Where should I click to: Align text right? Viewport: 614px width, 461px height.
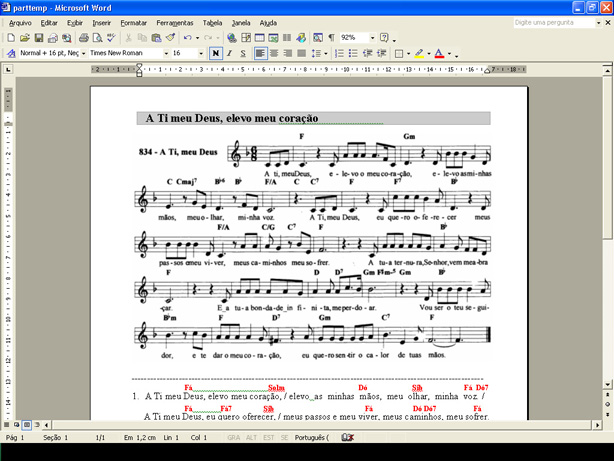tap(288, 53)
